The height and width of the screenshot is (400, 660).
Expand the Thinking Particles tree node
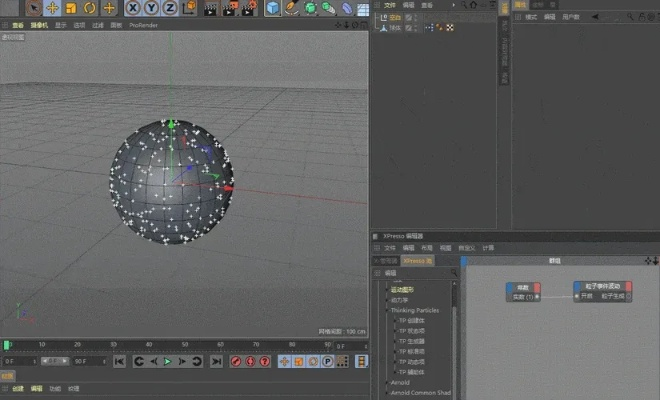[x=386, y=310]
